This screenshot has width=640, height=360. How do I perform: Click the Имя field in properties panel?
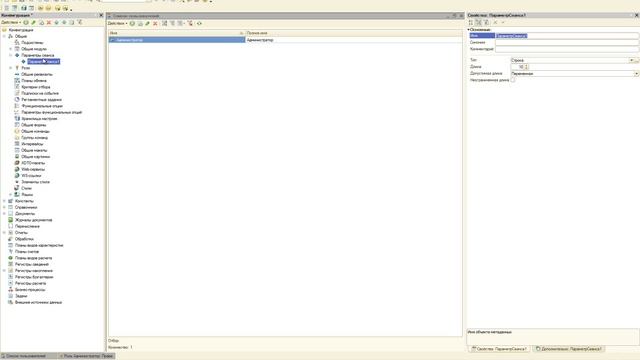click(567, 36)
